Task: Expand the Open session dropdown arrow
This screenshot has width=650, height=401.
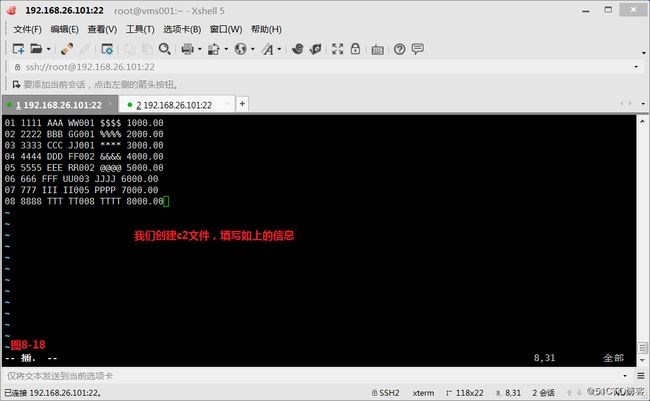Action: [49, 49]
